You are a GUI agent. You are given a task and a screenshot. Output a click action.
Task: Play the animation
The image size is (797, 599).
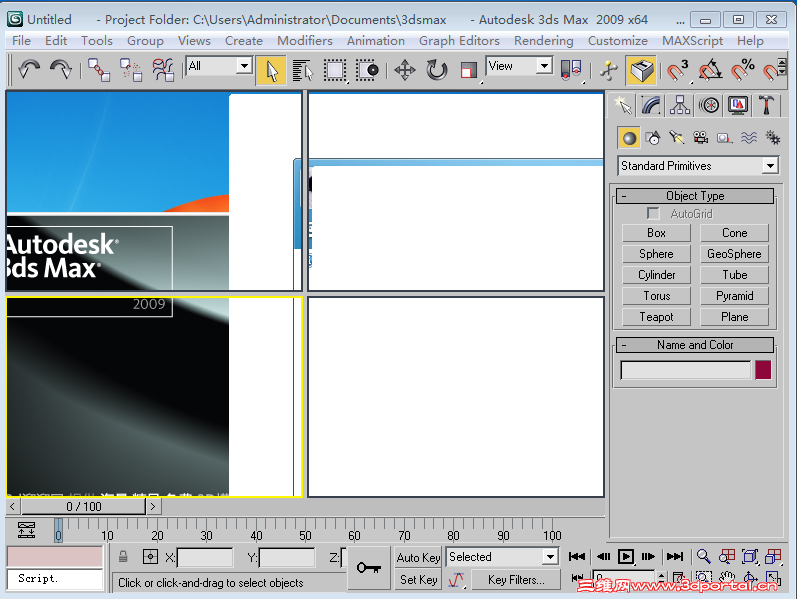click(x=626, y=557)
